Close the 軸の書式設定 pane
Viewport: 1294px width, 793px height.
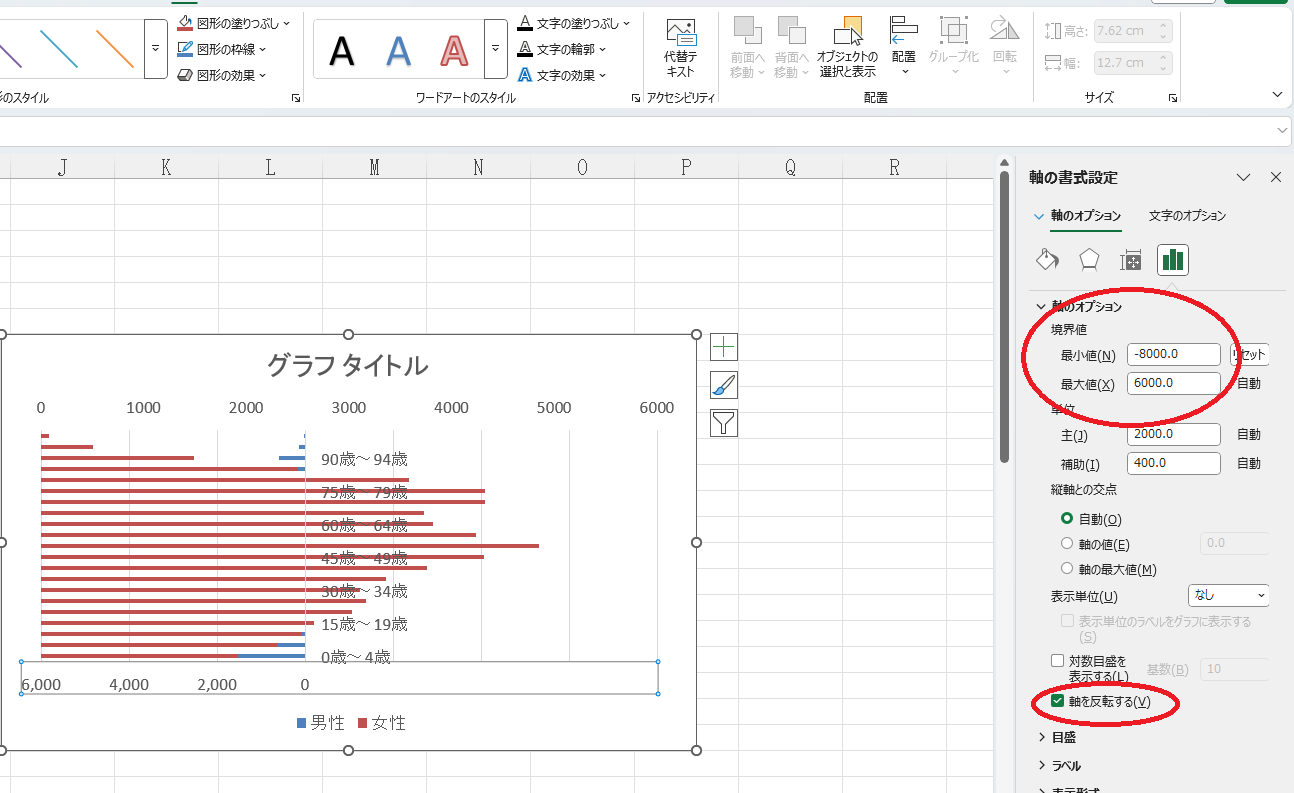tap(1275, 177)
